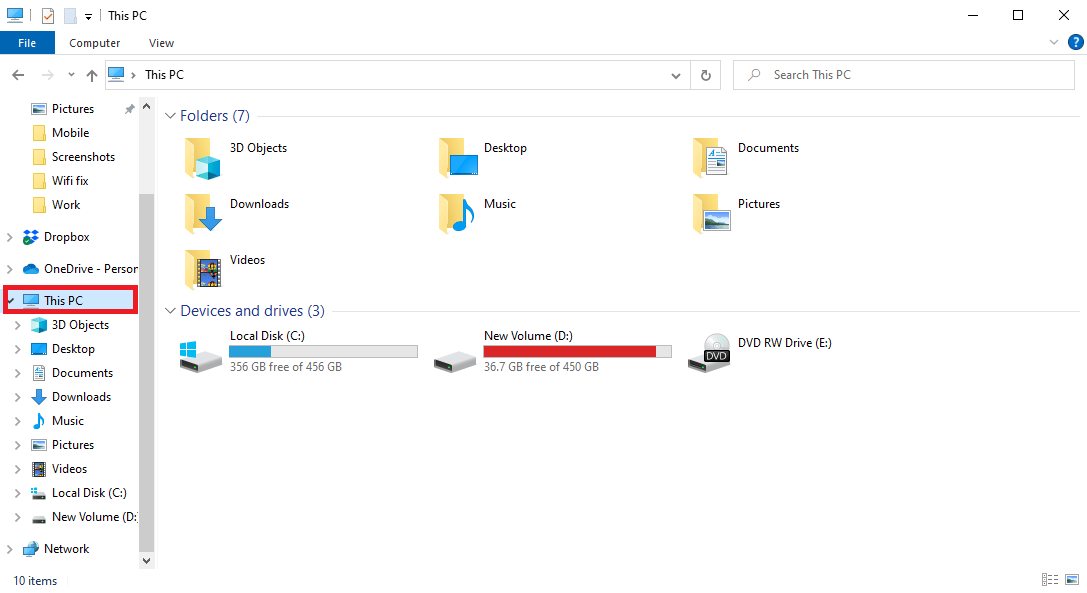Click navigation pane scrollbar down arrow

click(x=146, y=560)
